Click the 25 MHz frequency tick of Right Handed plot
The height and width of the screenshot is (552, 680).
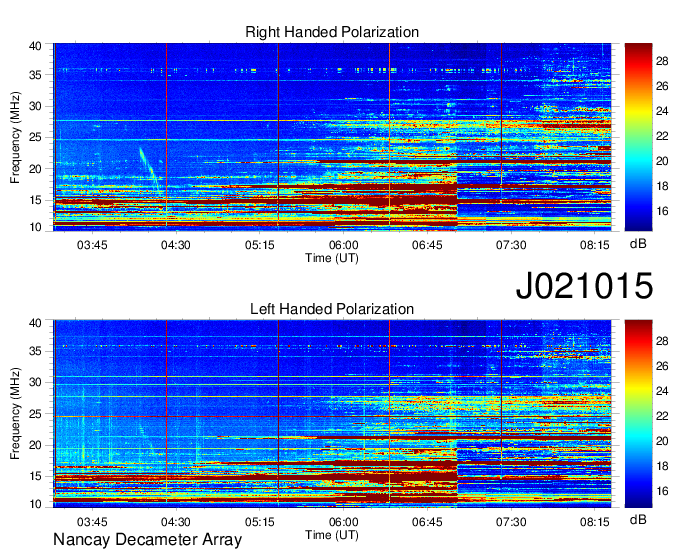tap(36, 137)
